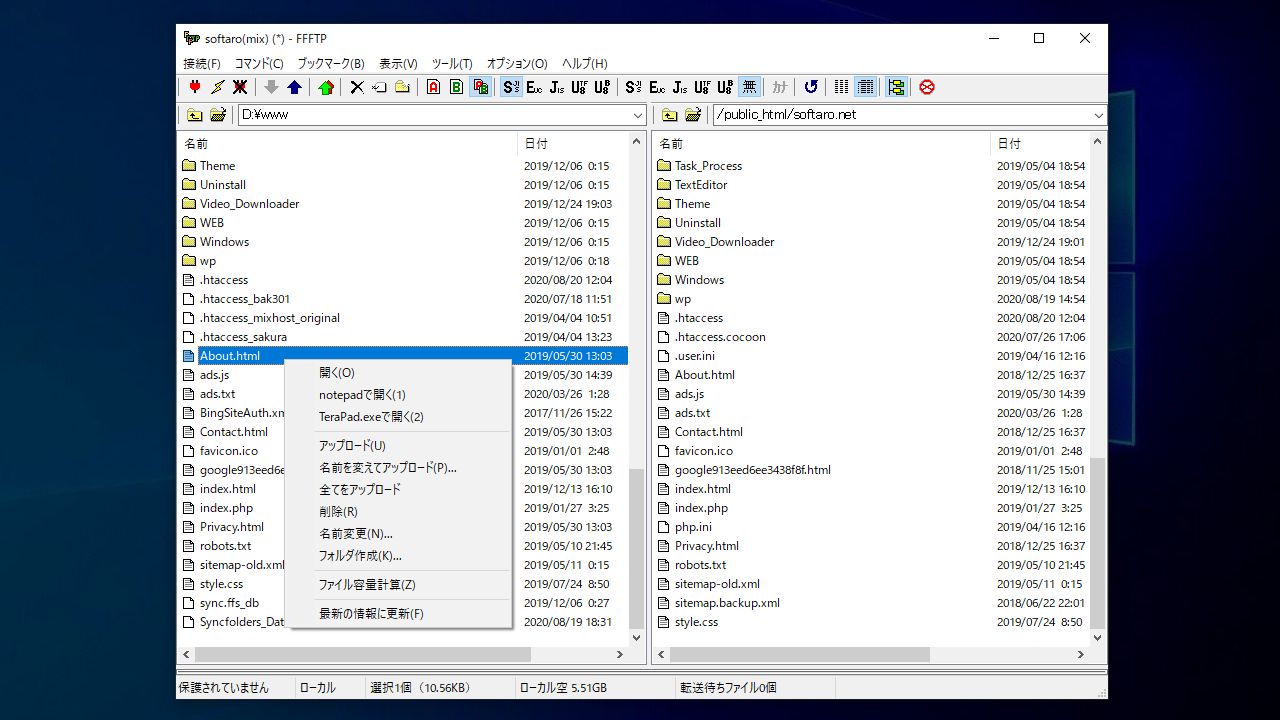The width and height of the screenshot is (1280, 720).
Task: Open the オプション(O) menu
Action: coord(517,63)
